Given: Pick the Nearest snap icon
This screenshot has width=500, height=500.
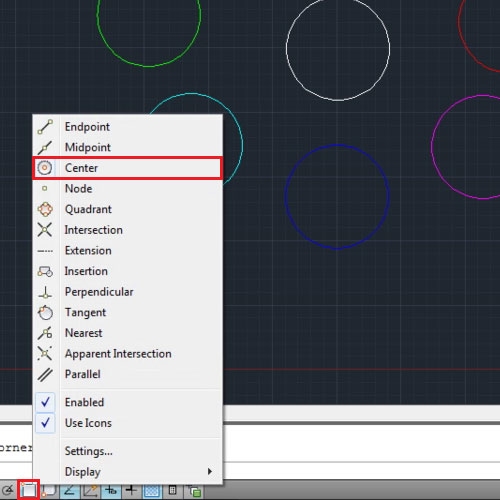Looking at the screenshot, I should [45, 333].
